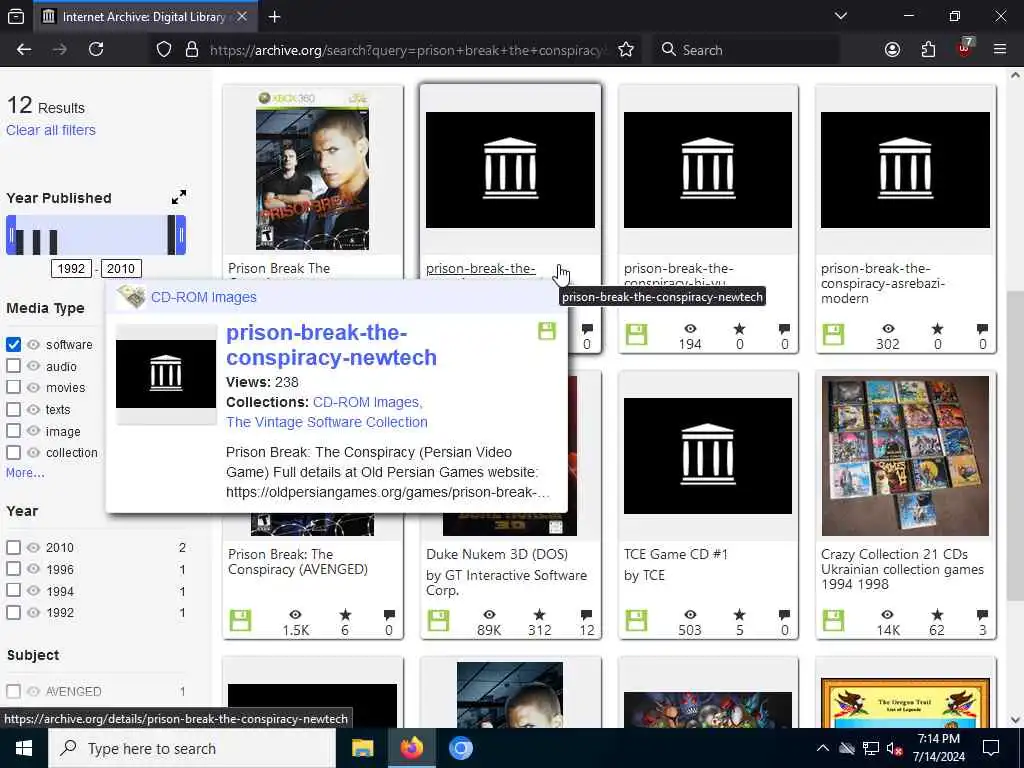Image resolution: width=1024 pixels, height=768 pixels.
Task: Check the collection media type filter
Action: click(14, 452)
